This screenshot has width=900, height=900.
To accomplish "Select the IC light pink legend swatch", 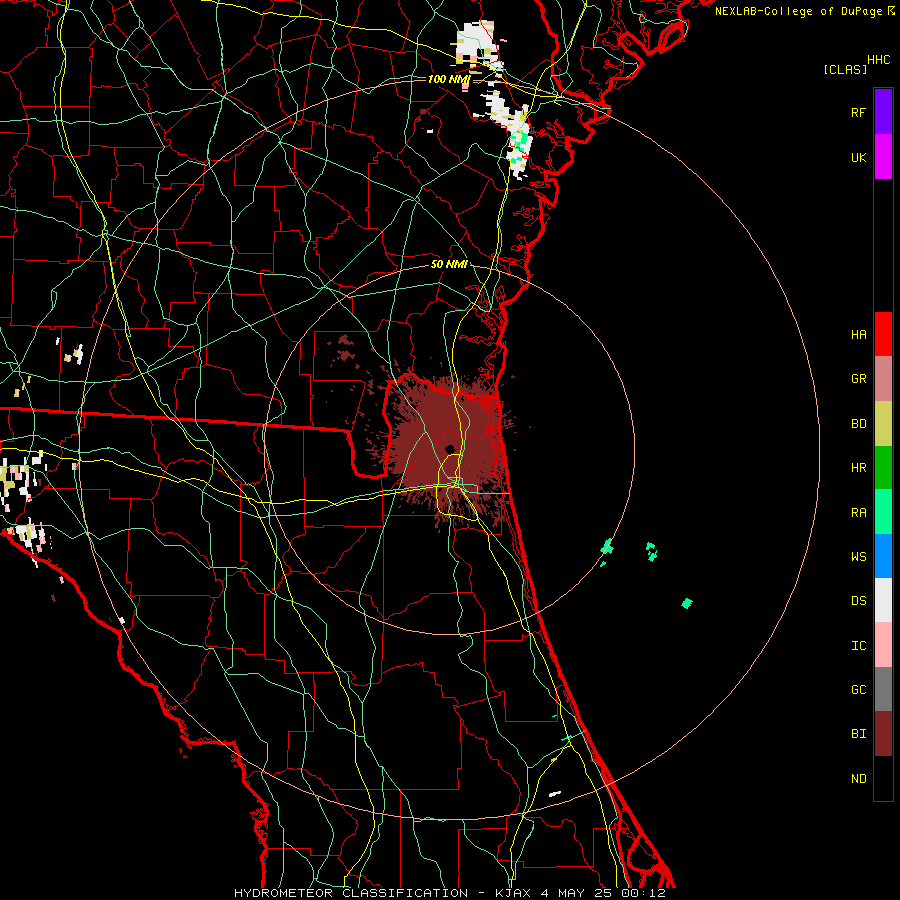I will [883, 645].
